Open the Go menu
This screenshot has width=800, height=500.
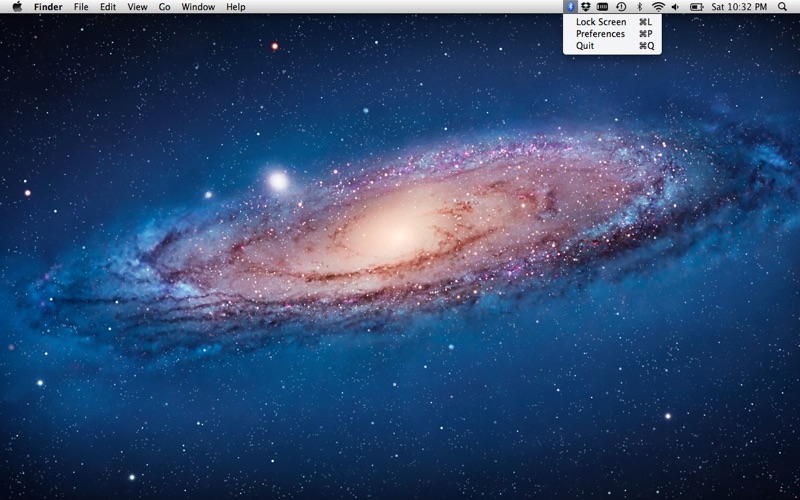tap(164, 7)
